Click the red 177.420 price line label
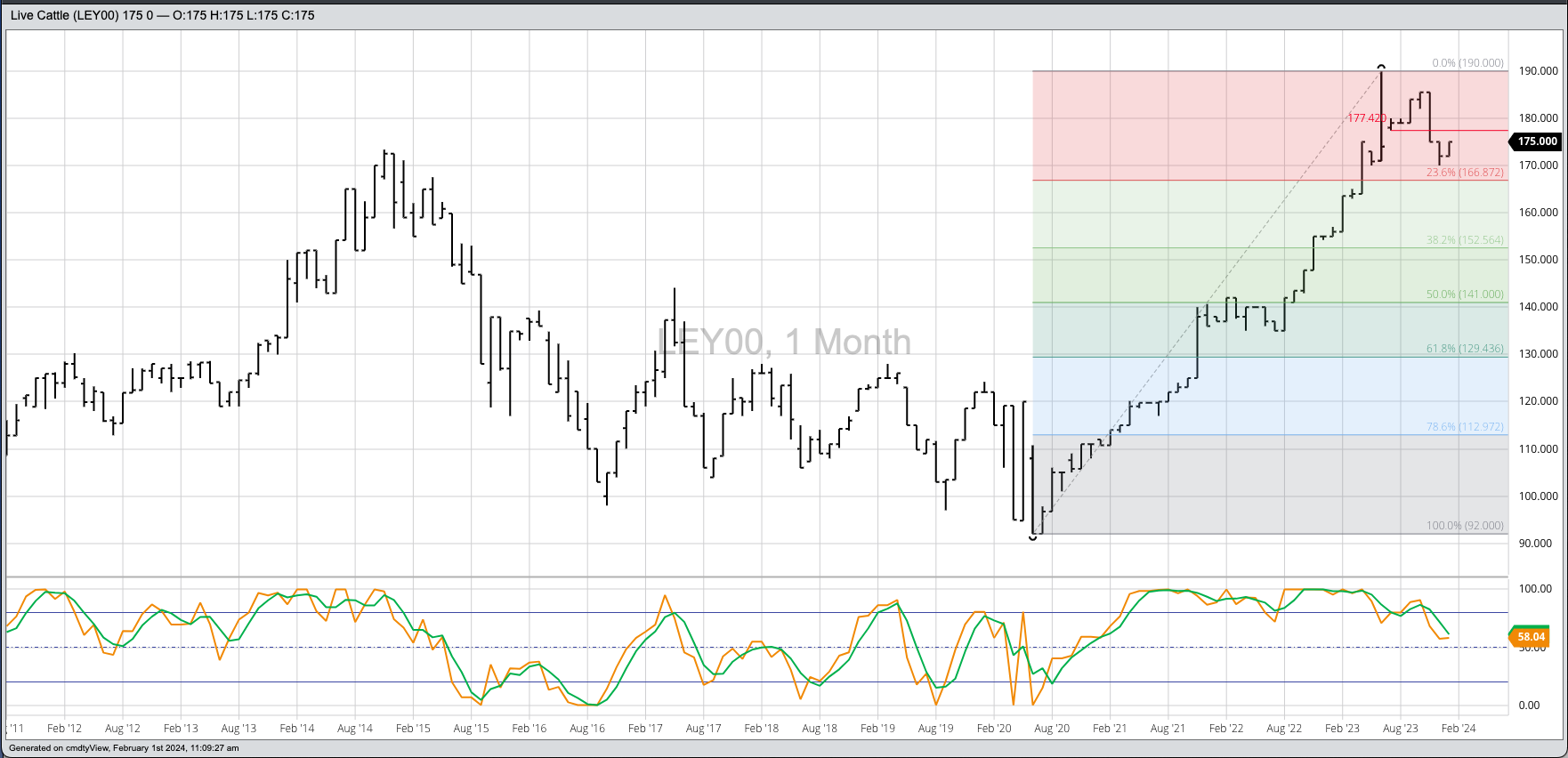The width and height of the screenshot is (1568, 758). click(x=1366, y=118)
